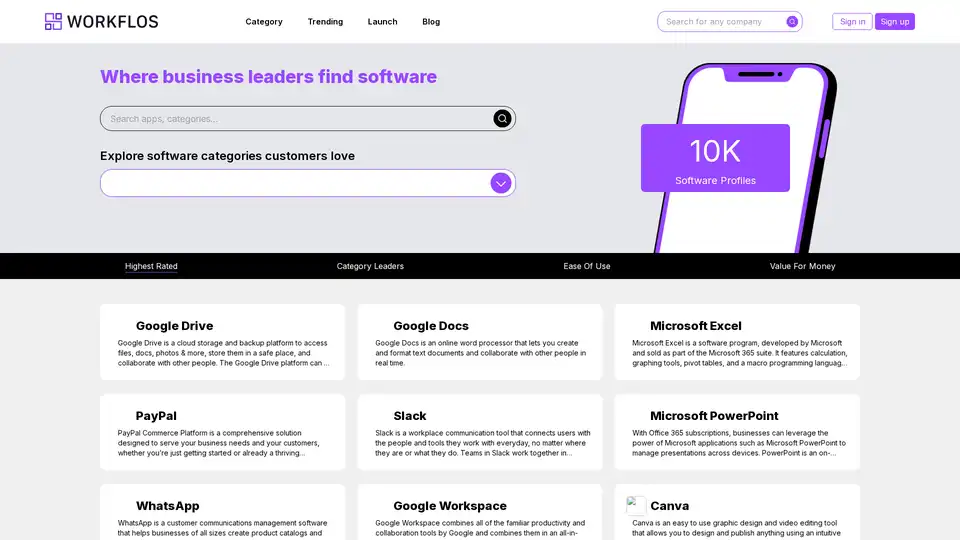Click the purple search icon in header
Viewport: 960px width, 540px height.
[x=792, y=21]
